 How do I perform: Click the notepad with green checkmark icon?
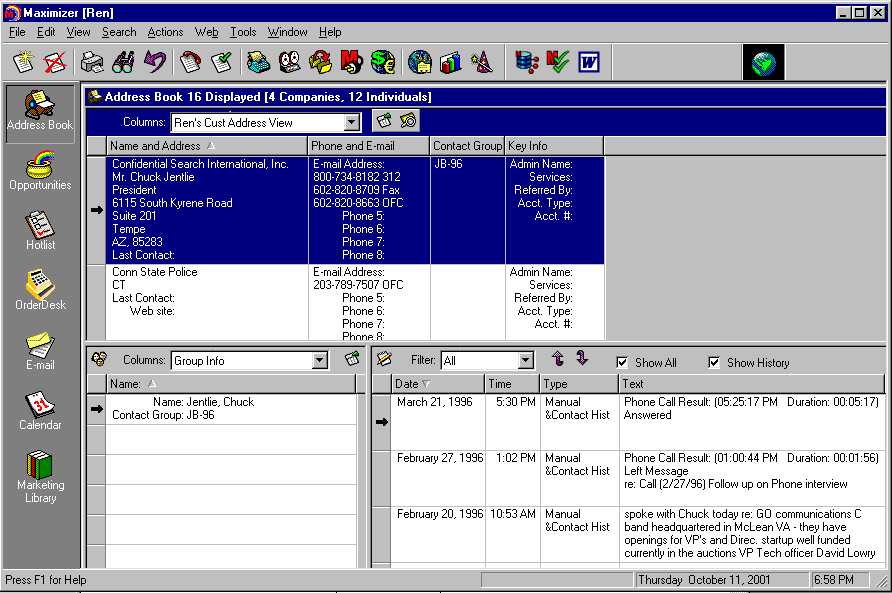[x=221, y=62]
